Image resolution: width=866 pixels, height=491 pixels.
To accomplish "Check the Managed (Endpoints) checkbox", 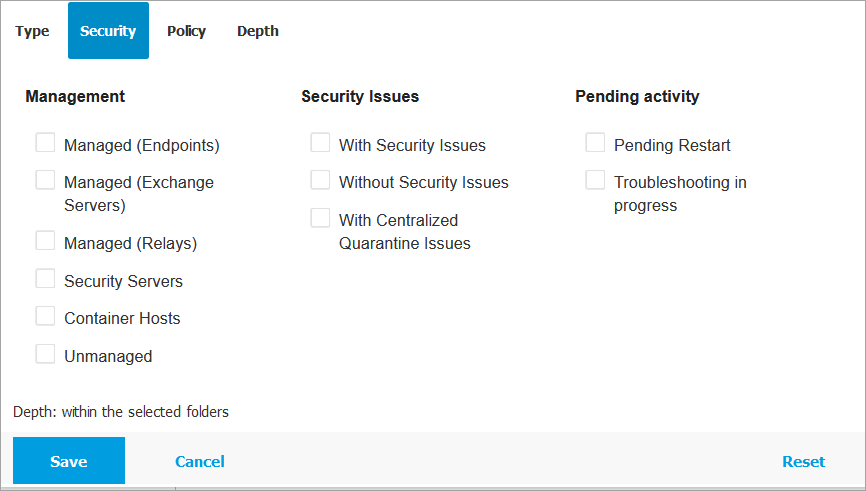I will coord(45,143).
